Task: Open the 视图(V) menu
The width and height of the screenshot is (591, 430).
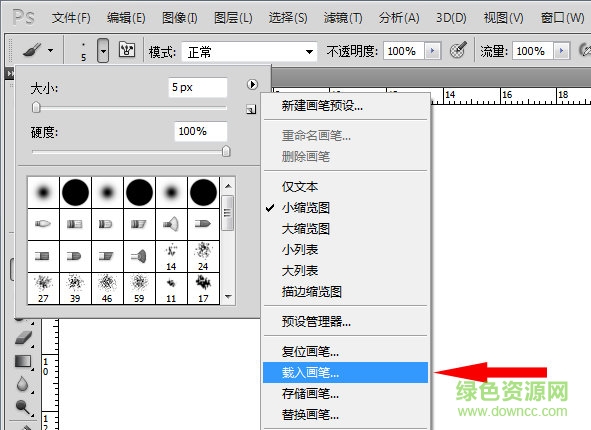Action: click(x=503, y=18)
